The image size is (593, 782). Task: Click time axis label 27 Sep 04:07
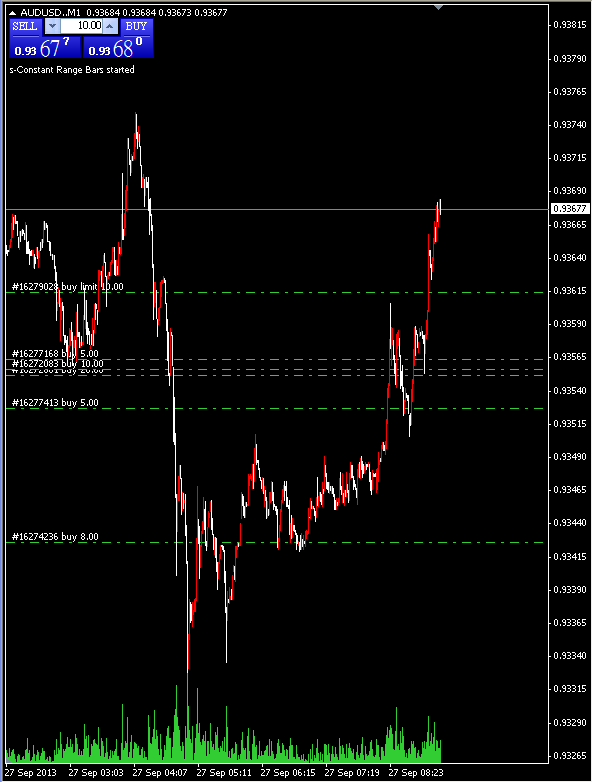[160, 773]
